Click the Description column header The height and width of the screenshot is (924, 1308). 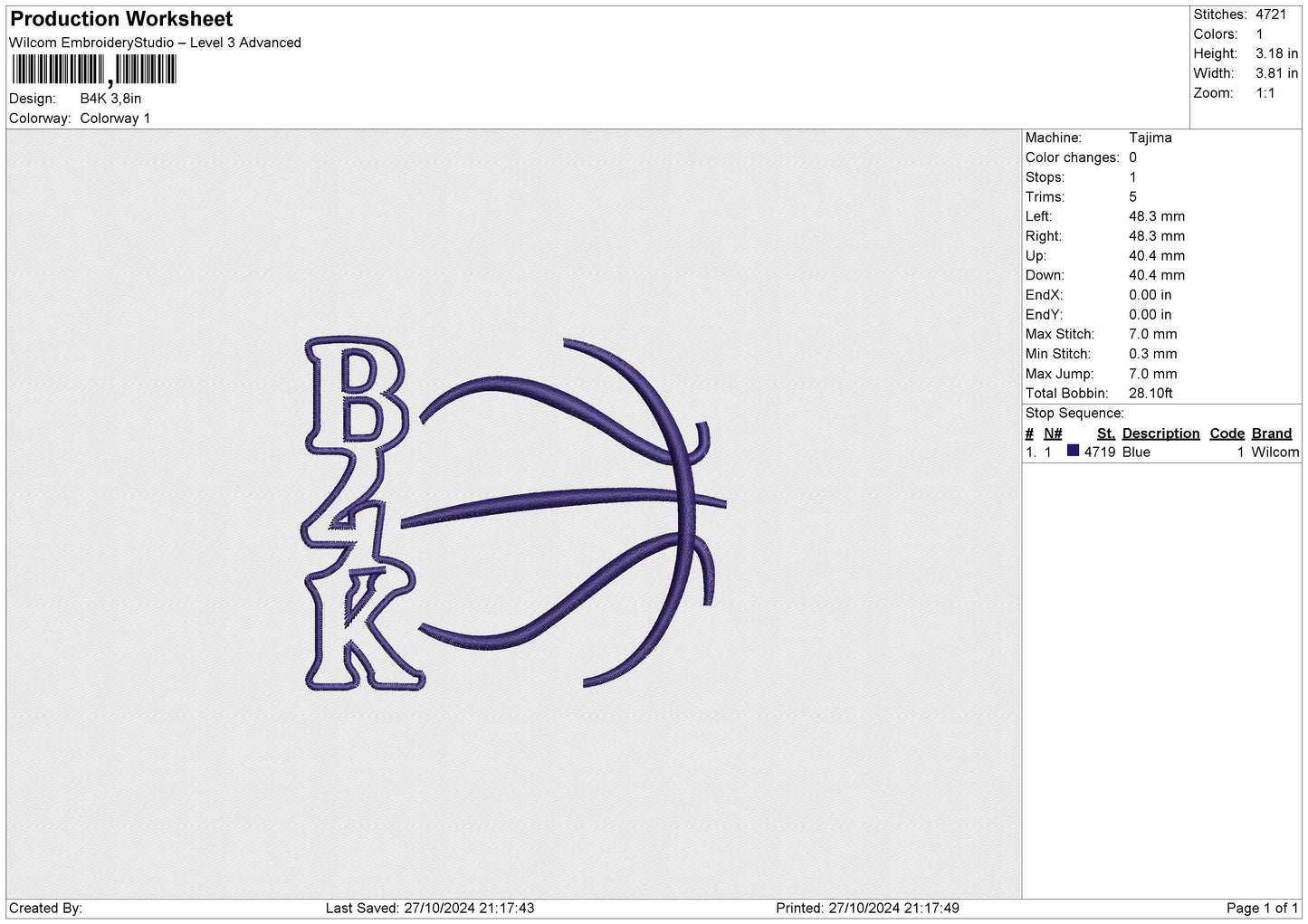pos(1160,433)
